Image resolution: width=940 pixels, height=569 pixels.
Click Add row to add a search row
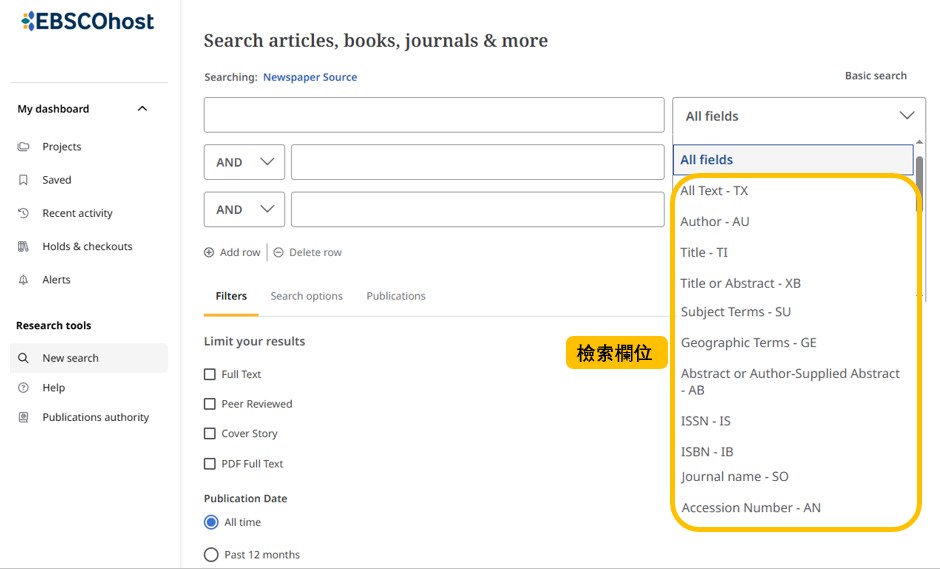click(x=233, y=253)
